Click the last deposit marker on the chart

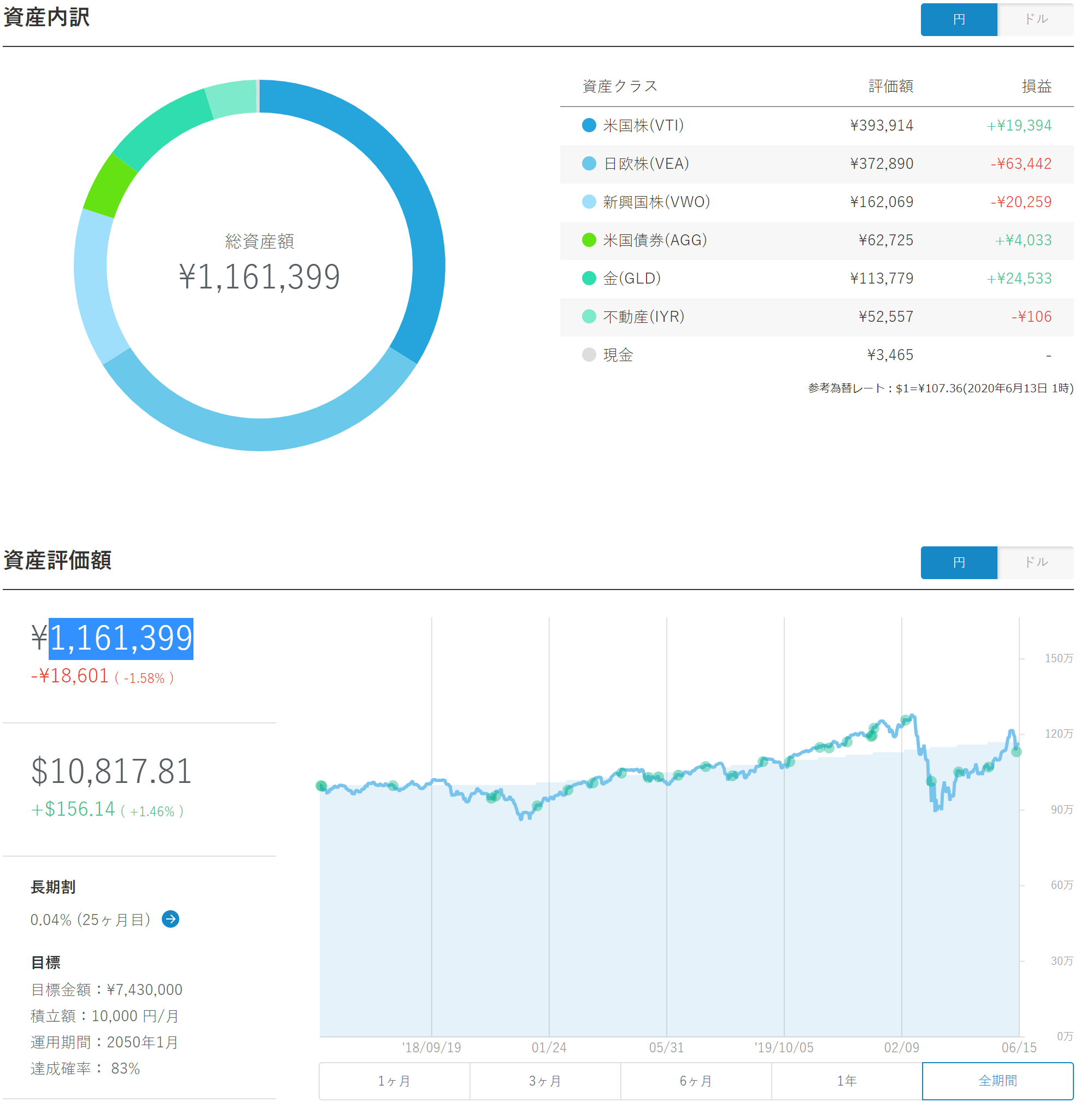1016,751
